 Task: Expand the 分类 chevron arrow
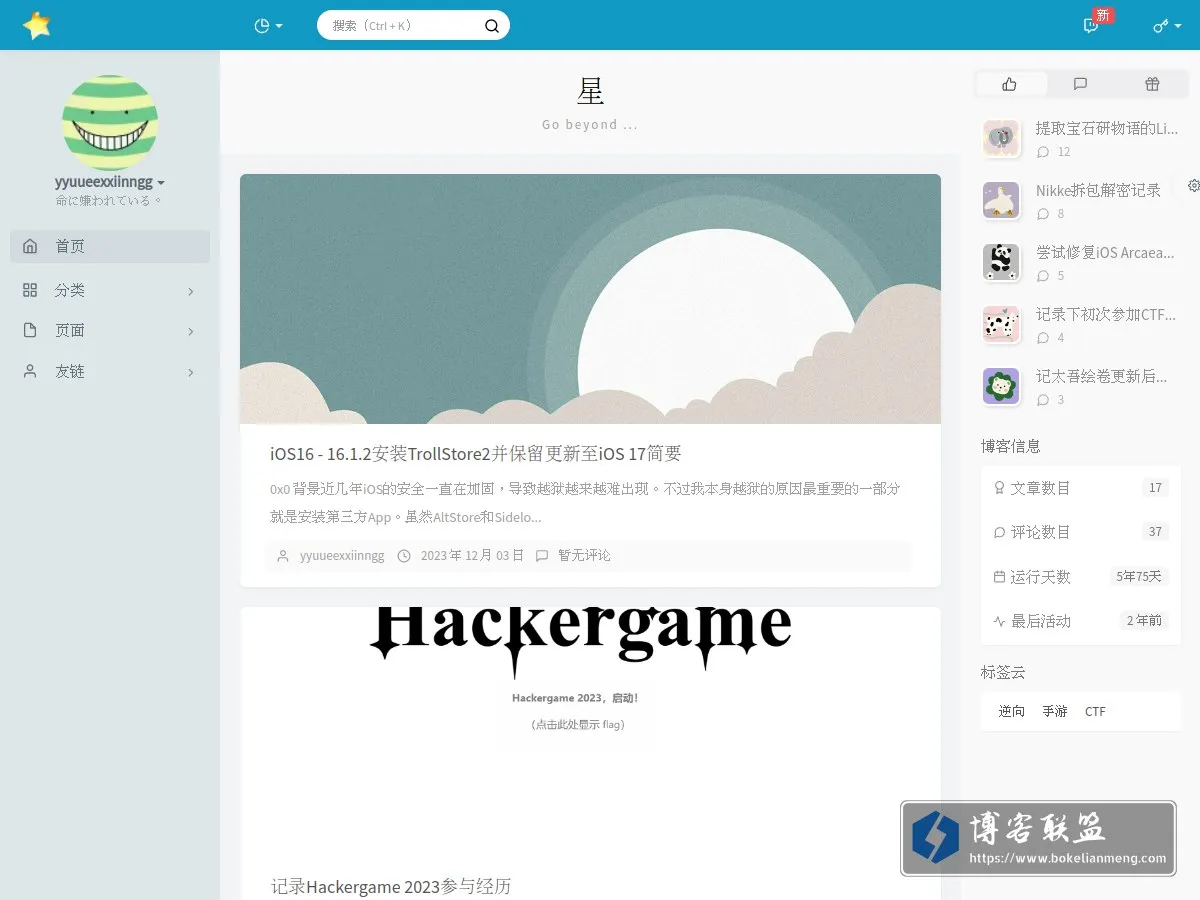point(191,291)
